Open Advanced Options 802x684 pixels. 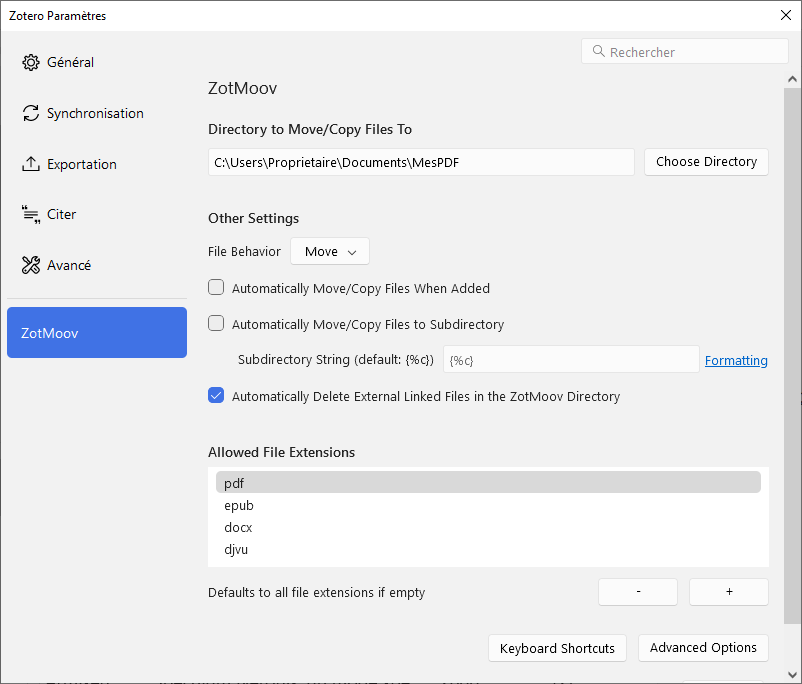point(703,648)
